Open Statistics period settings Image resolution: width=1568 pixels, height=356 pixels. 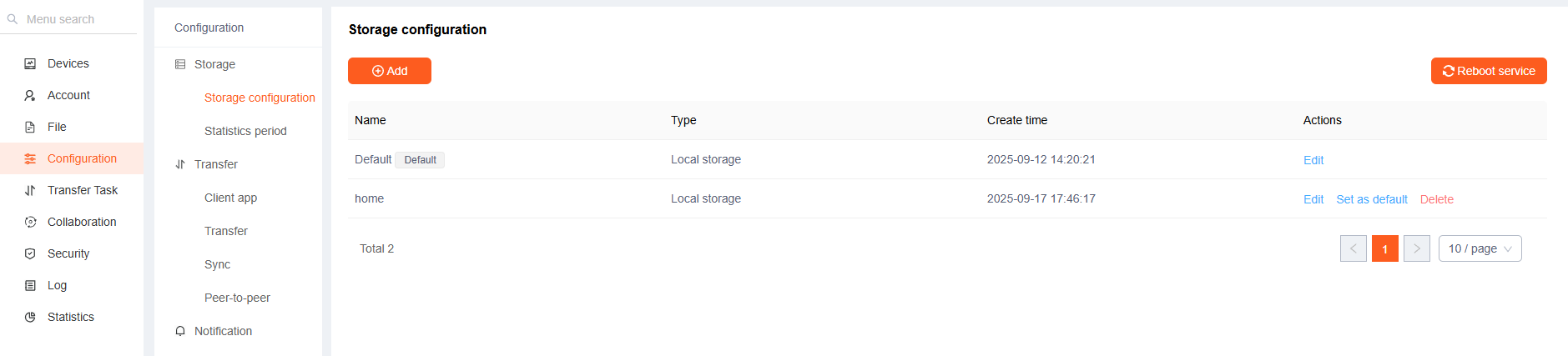(245, 131)
